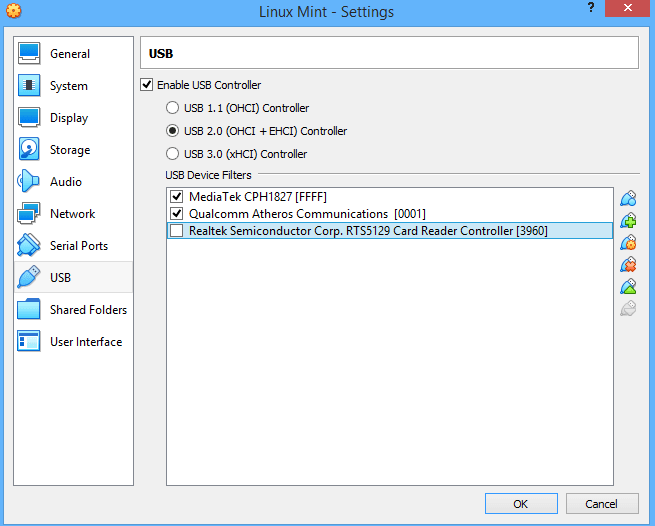Uncheck Enable USB Controller

click(147, 85)
